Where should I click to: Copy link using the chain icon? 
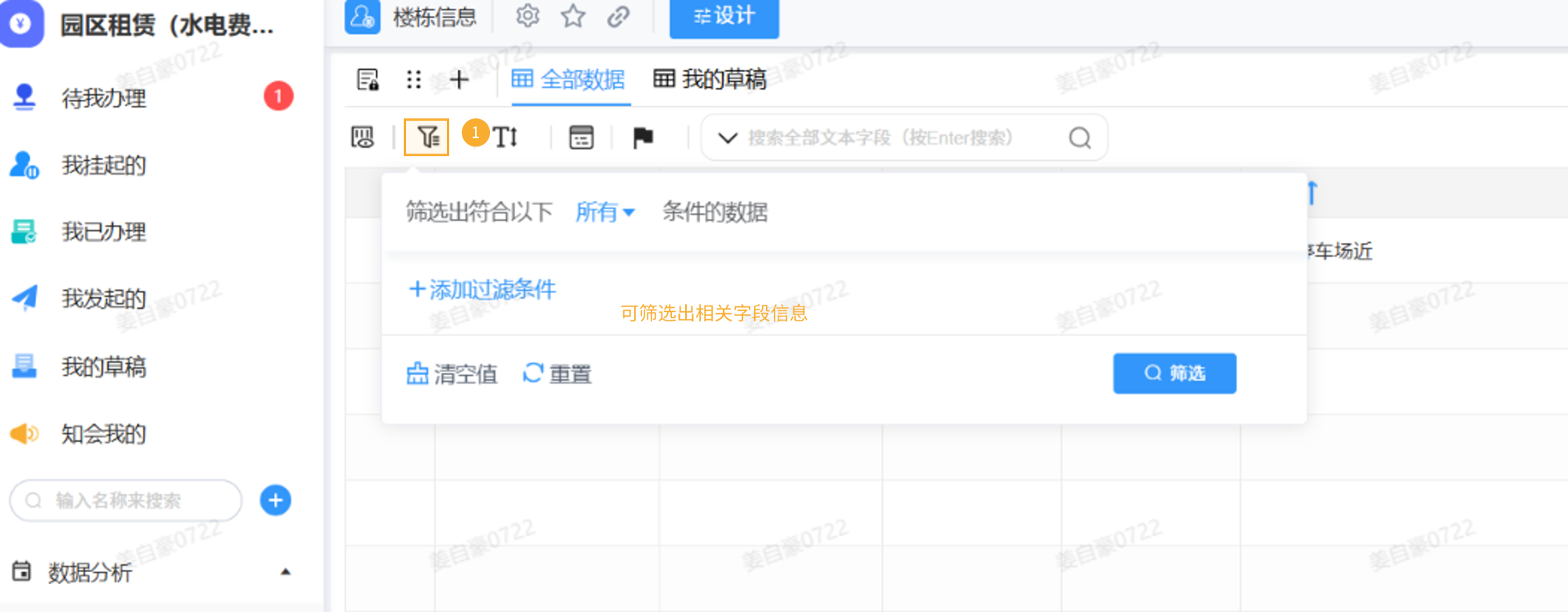coord(619,16)
